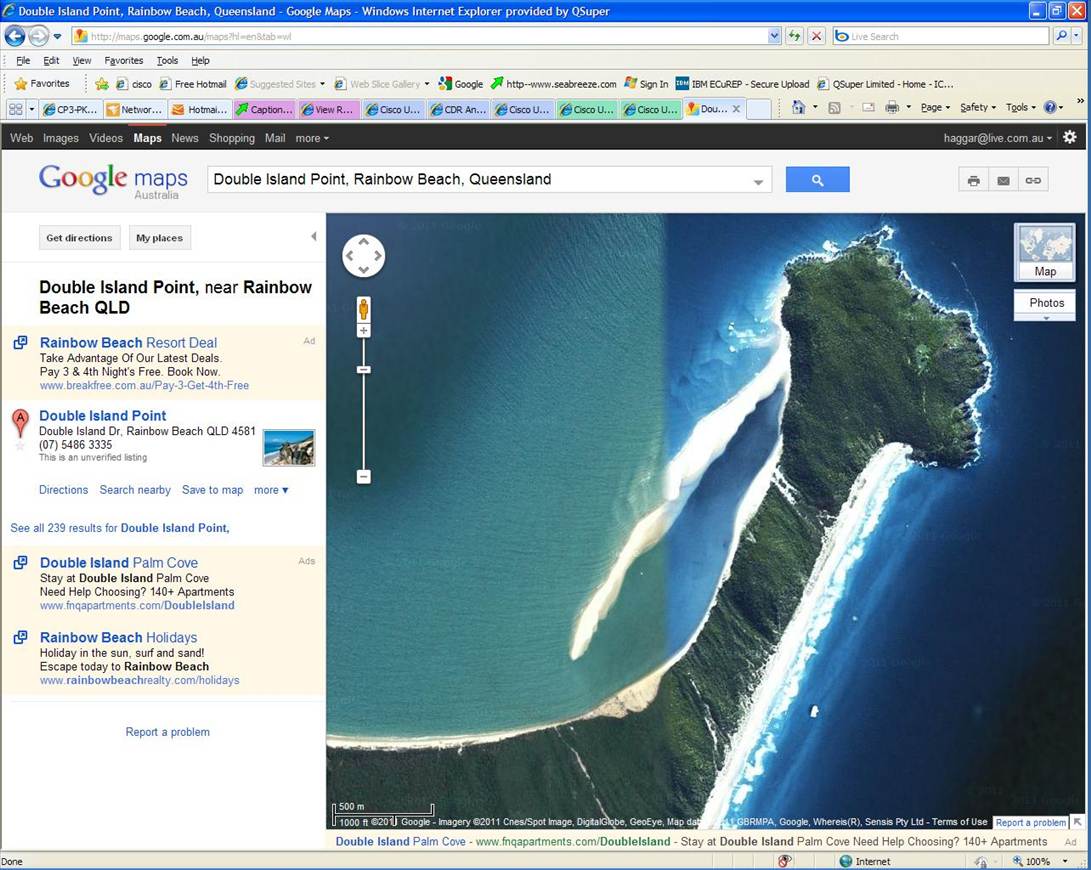Open the Favorites menu in menu bar
Image resolution: width=1091 pixels, height=870 pixels.
(124, 60)
